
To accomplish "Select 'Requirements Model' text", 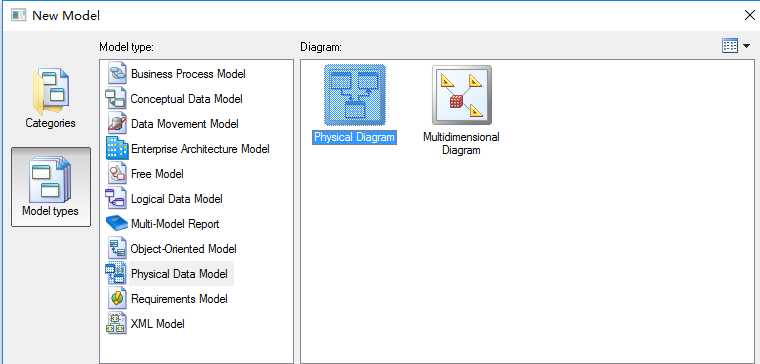I will [179, 299].
